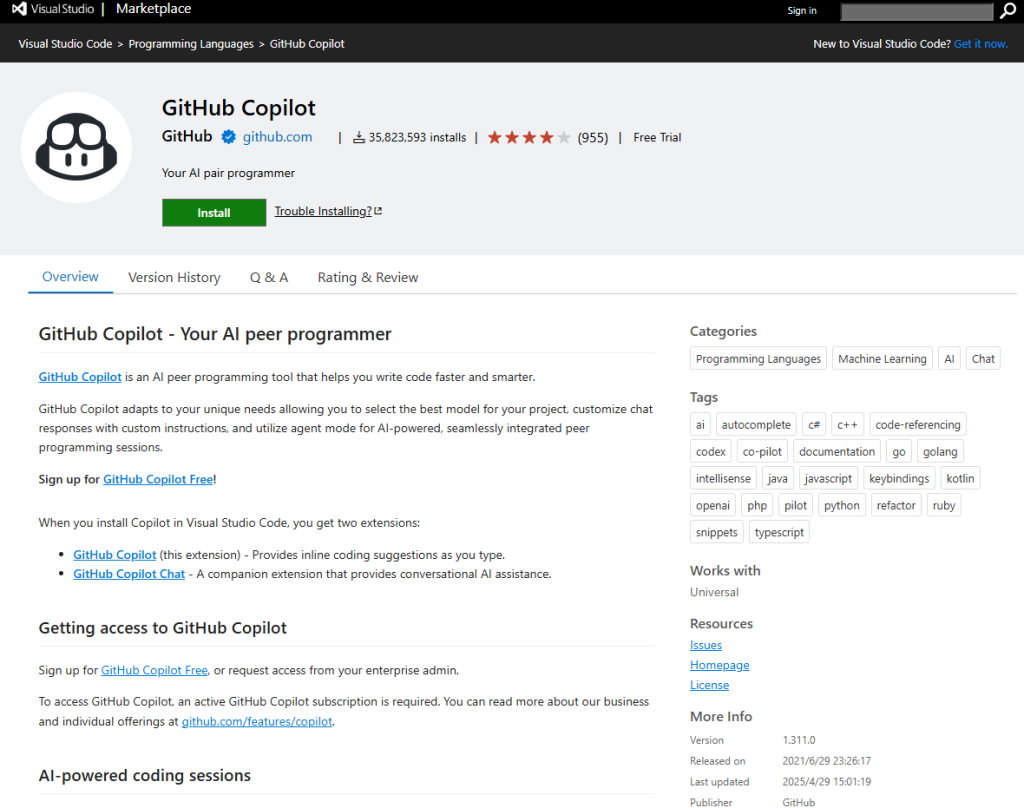Click the pilot tag
The image size is (1024, 808).
795,505
